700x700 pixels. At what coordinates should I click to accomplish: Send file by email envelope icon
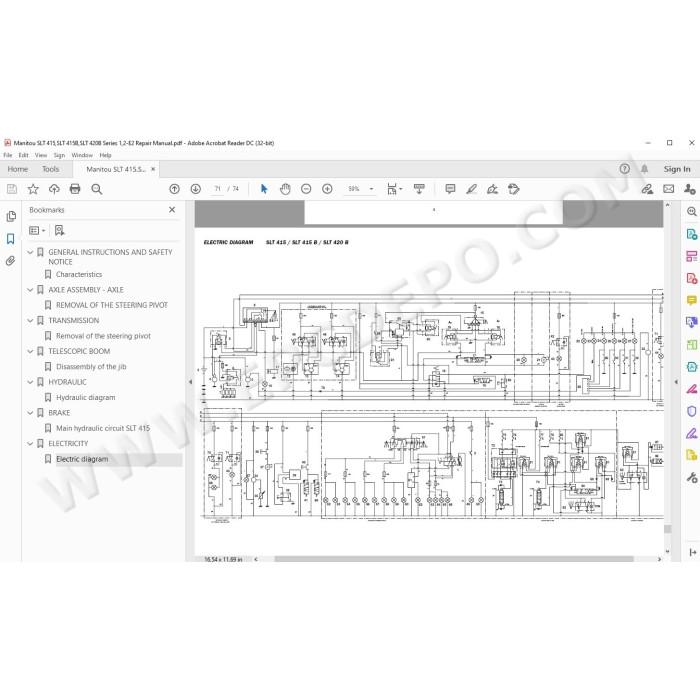pos(669,189)
